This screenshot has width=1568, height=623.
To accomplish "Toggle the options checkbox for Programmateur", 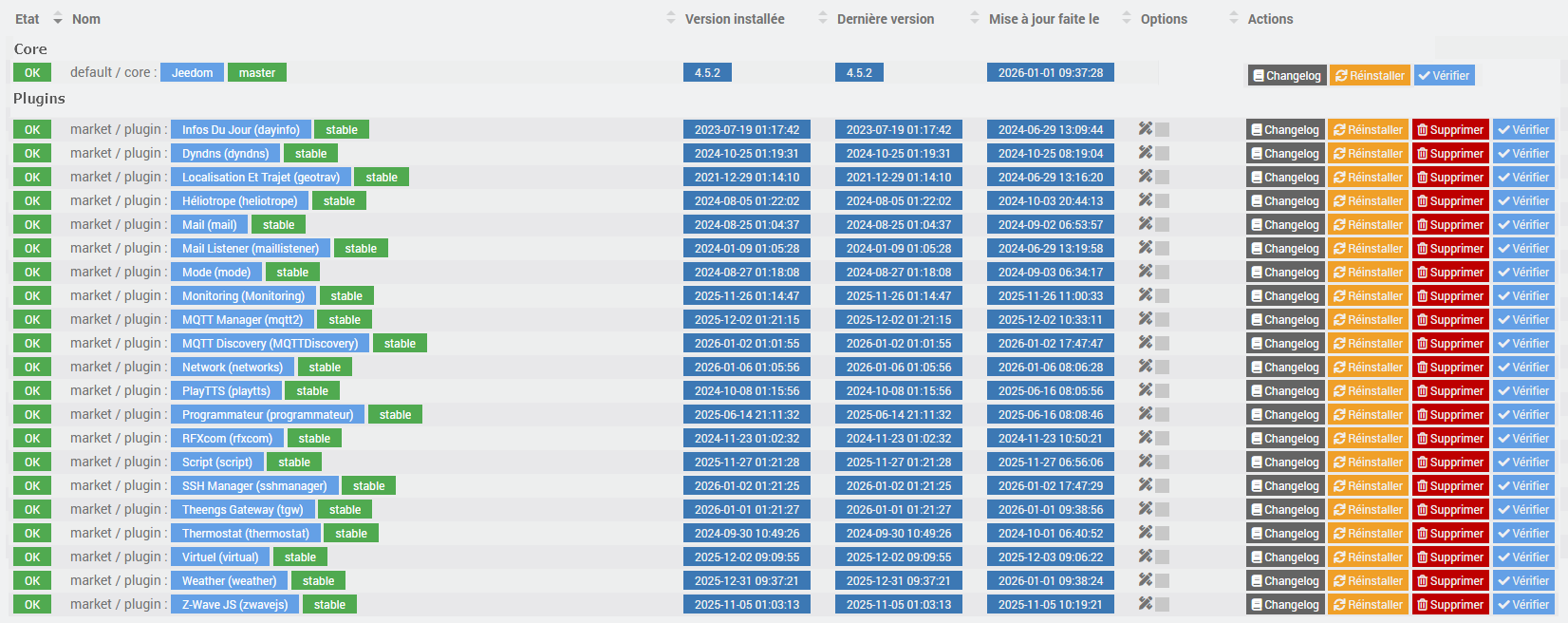I will tap(1163, 415).
